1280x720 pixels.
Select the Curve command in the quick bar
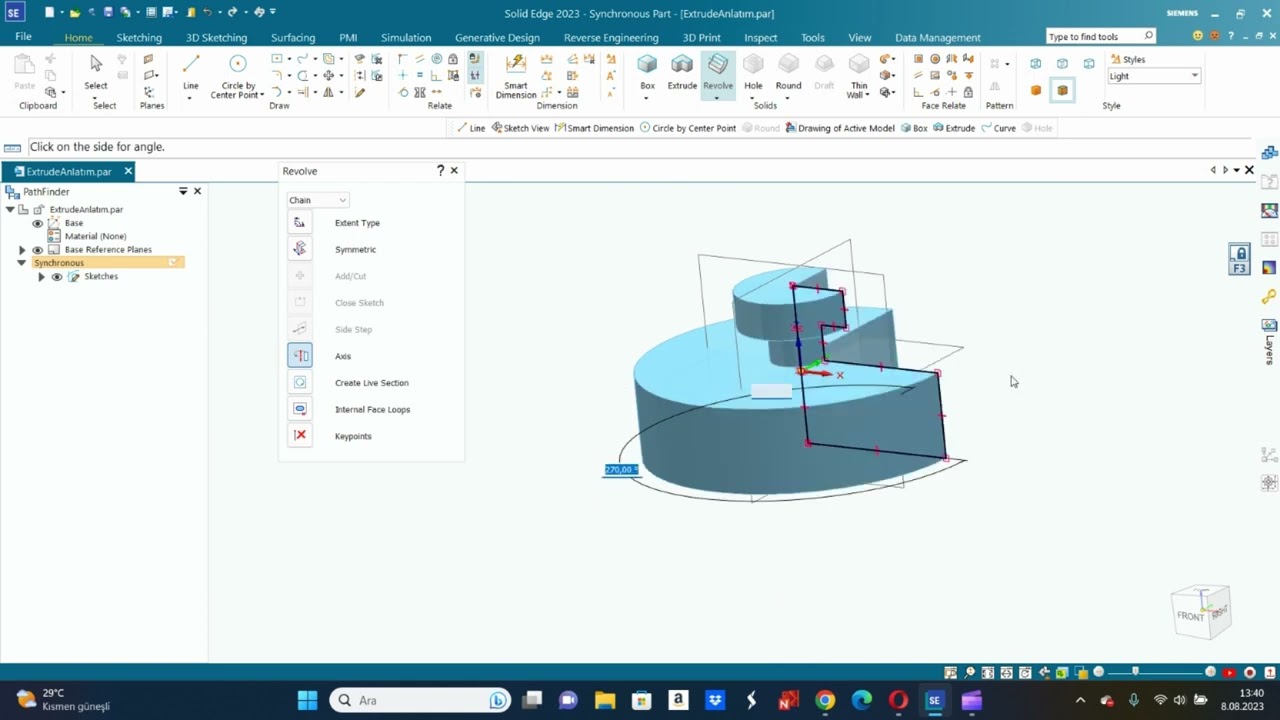click(998, 128)
